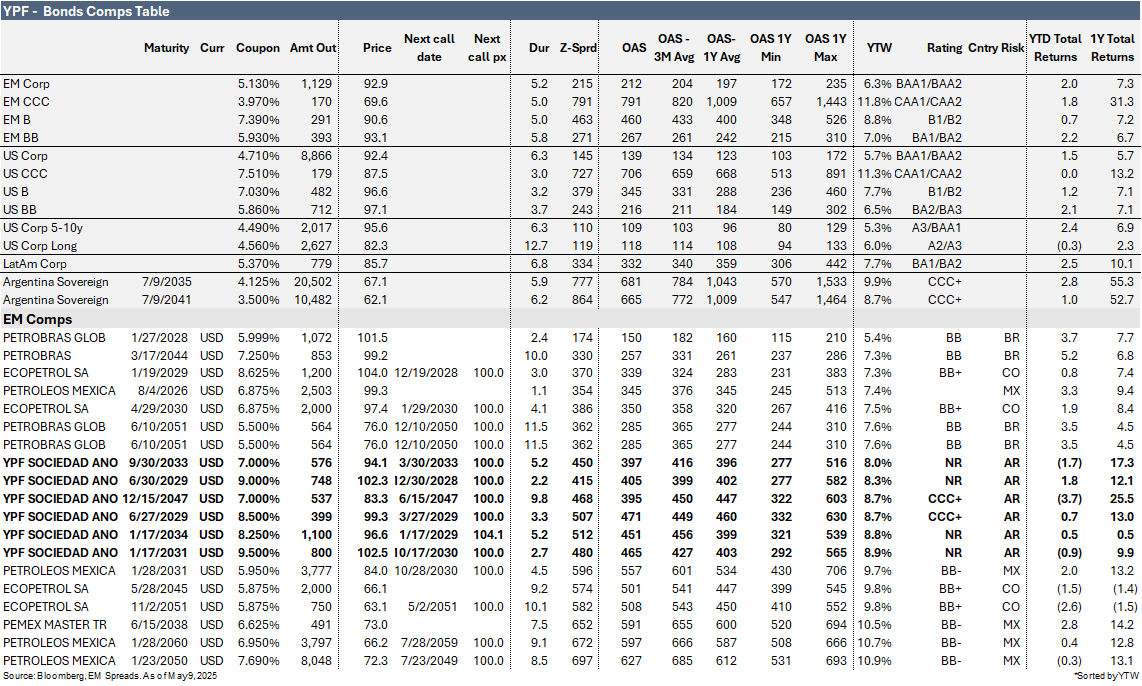This screenshot has width=1142, height=686.
Task: Select the 'Coupon' column header
Action: [x=258, y=47]
